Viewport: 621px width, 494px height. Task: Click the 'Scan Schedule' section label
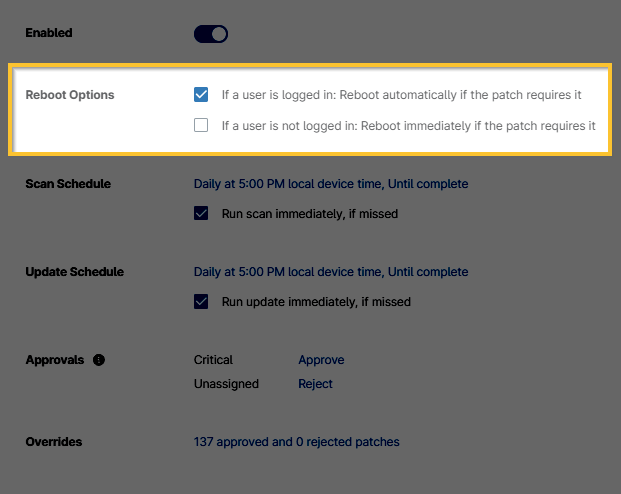point(68,184)
